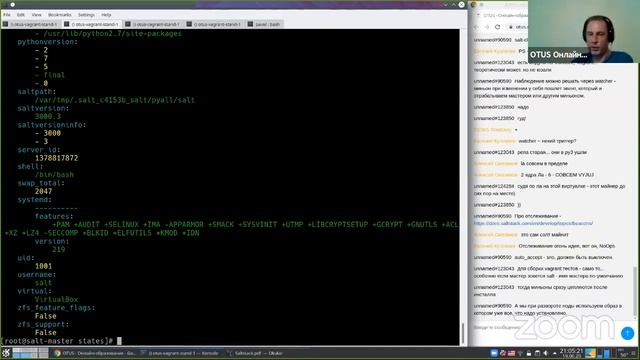
Task: Click the lock icon in the browser address bar
Action: (x=511, y=27)
